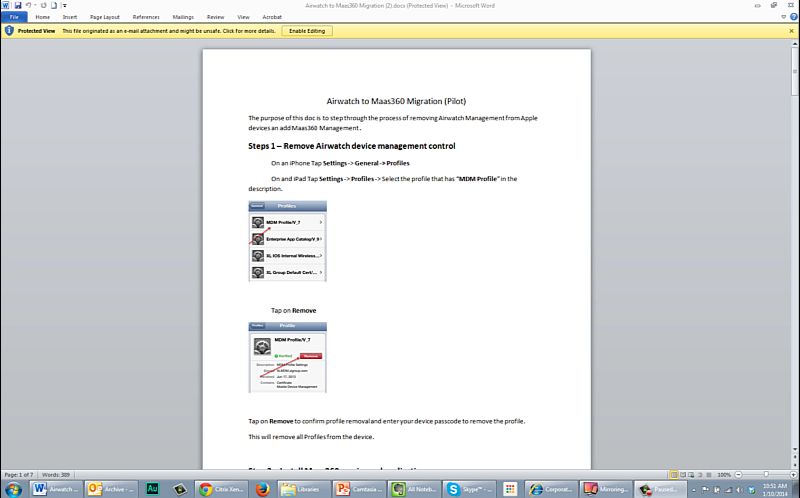Viewport: 800px width, 498px height.
Task: Show hidden system tray icons arrow
Action: 694,490
